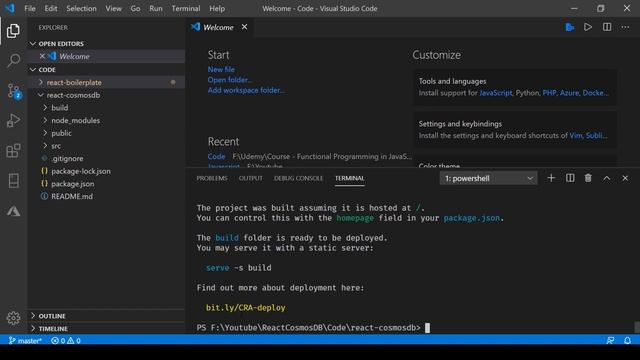Open the Selection menu

[82, 8]
